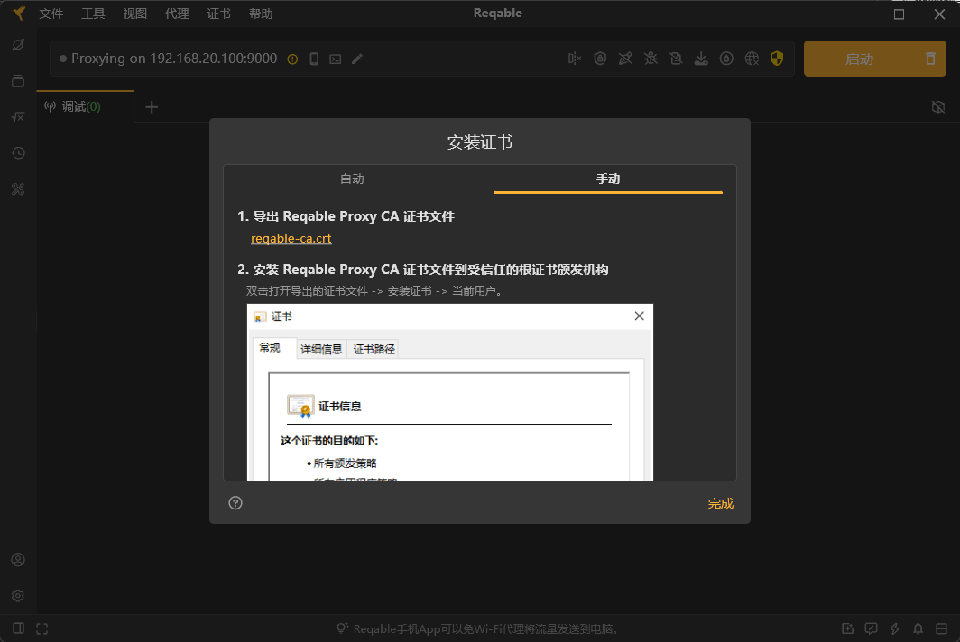Open the history clock icon in left sidebar

(x=17, y=153)
